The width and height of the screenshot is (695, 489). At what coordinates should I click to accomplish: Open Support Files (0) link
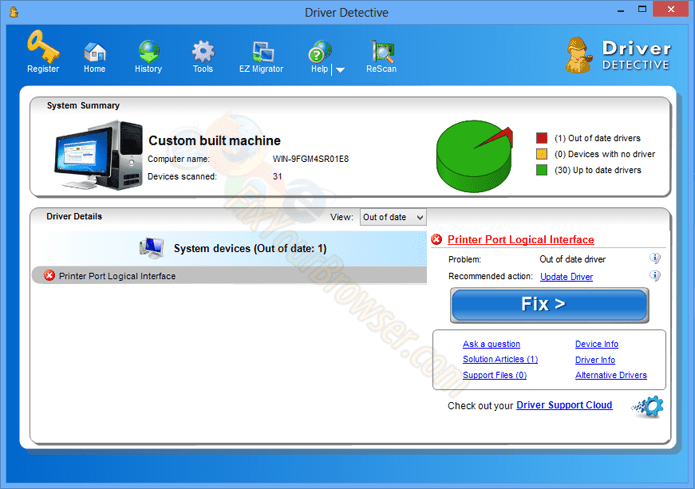(x=495, y=375)
